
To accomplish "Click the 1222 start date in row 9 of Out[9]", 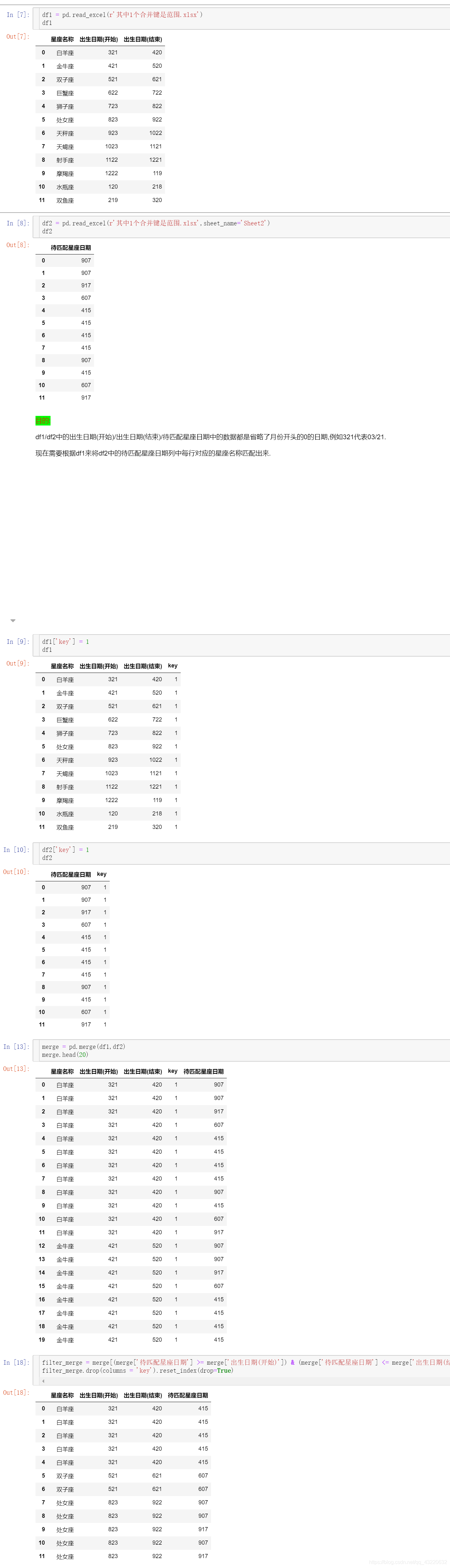I will click(x=111, y=800).
